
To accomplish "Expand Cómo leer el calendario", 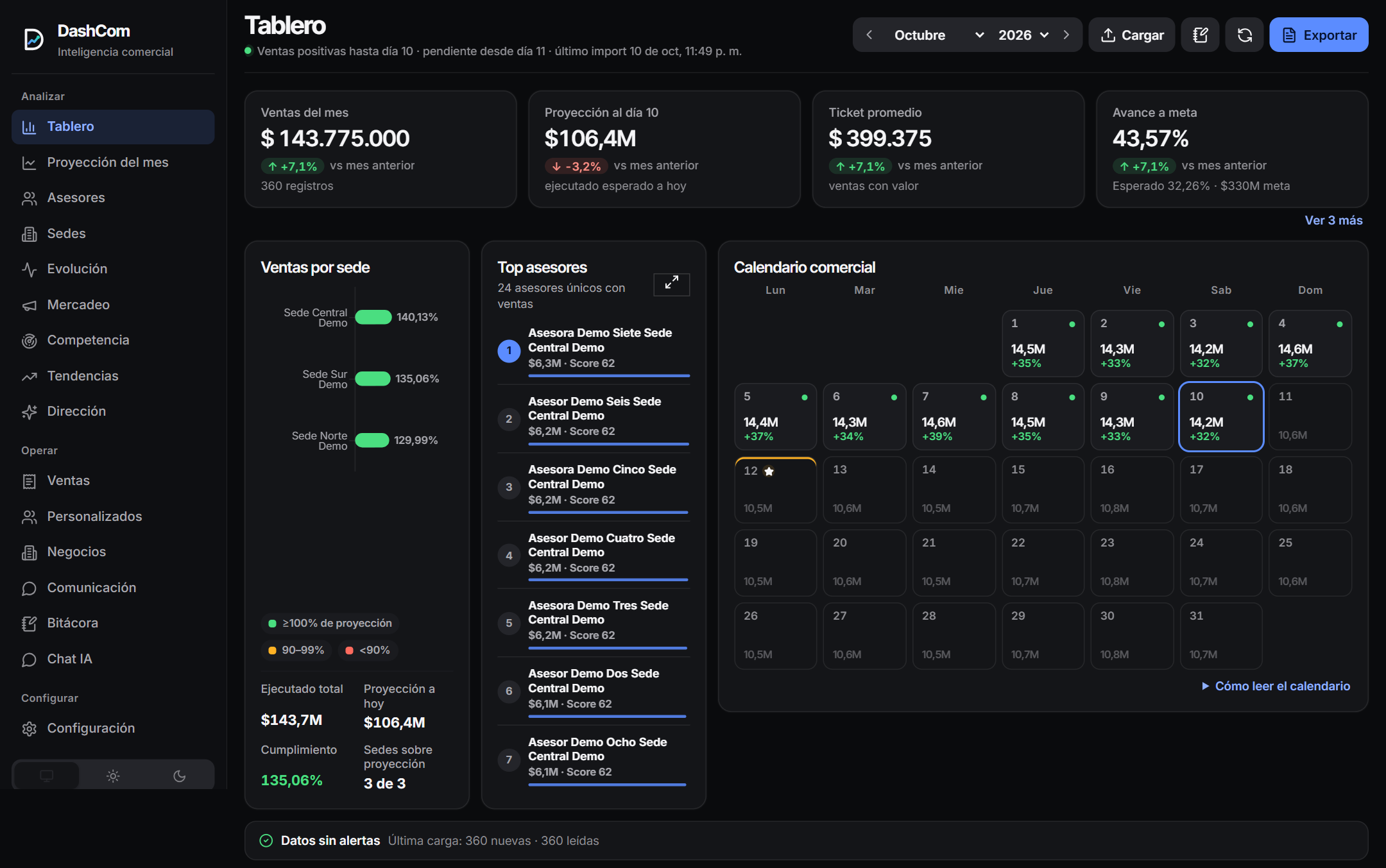I will tap(1276, 686).
